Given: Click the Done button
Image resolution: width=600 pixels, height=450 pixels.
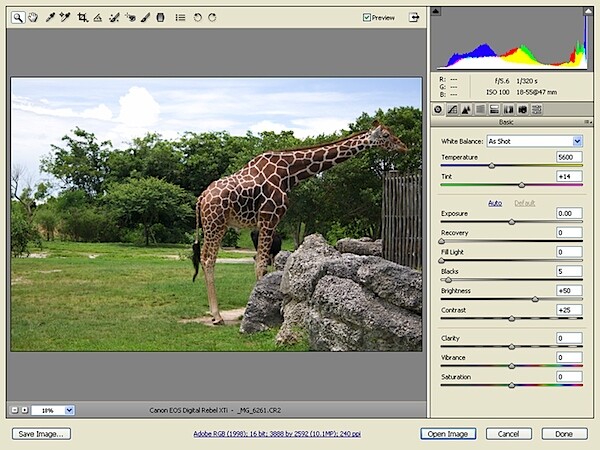Looking at the screenshot, I should (x=564, y=434).
